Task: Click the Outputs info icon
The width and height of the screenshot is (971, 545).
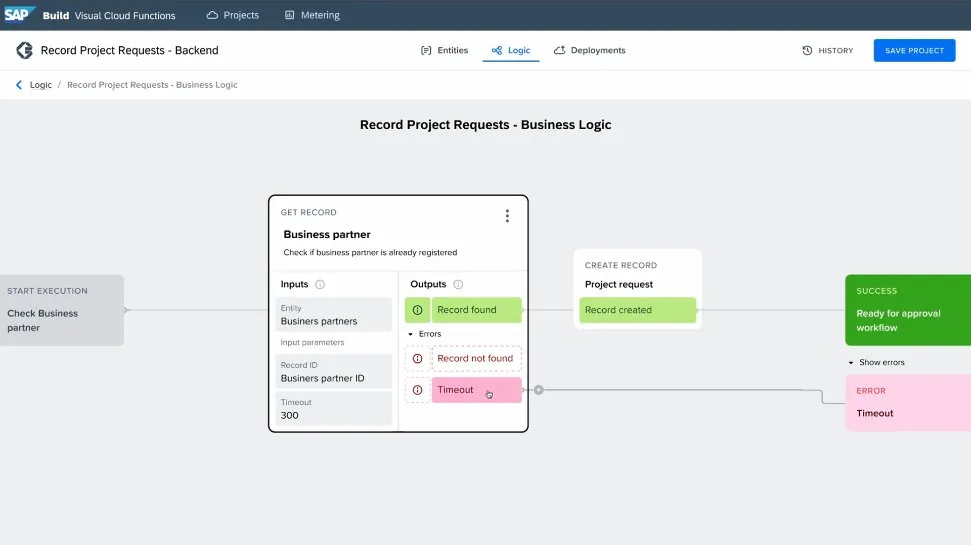Action: click(x=458, y=285)
